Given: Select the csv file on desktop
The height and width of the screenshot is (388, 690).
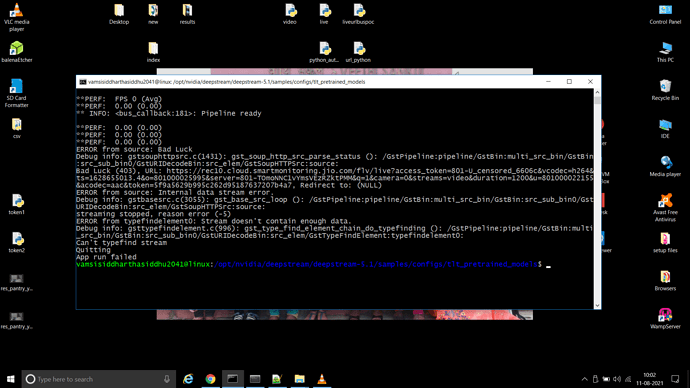Looking at the screenshot, I should click(16, 128).
